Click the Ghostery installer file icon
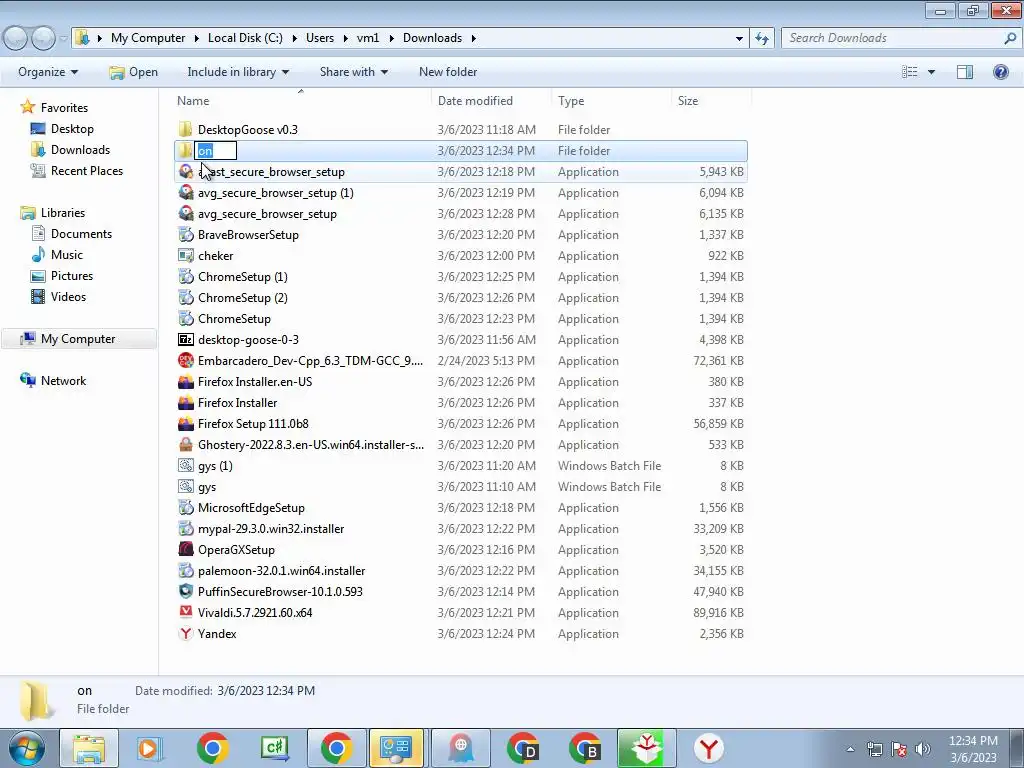This screenshot has width=1024, height=768. 185,445
